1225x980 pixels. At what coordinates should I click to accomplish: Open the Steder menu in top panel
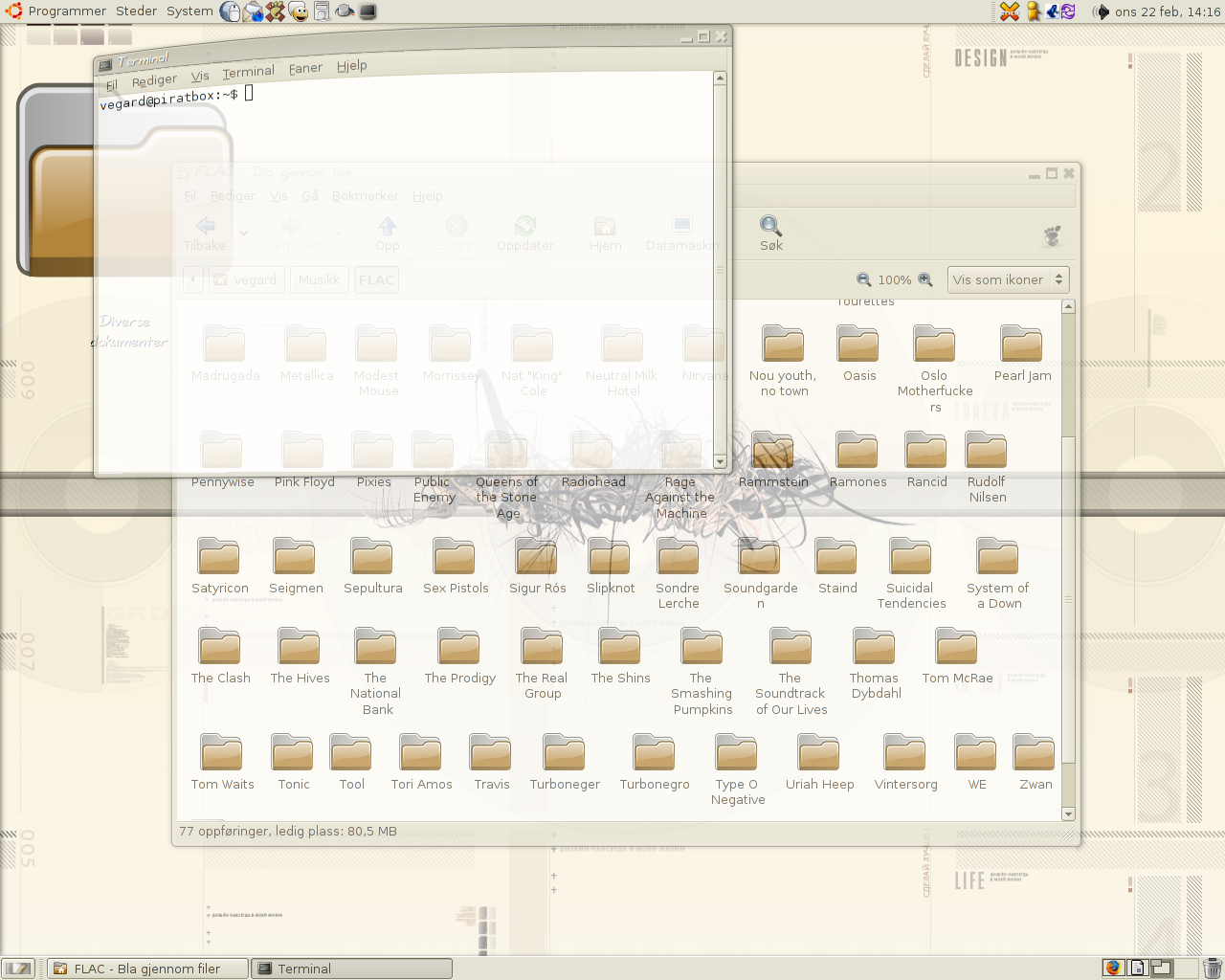click(136, 11)
